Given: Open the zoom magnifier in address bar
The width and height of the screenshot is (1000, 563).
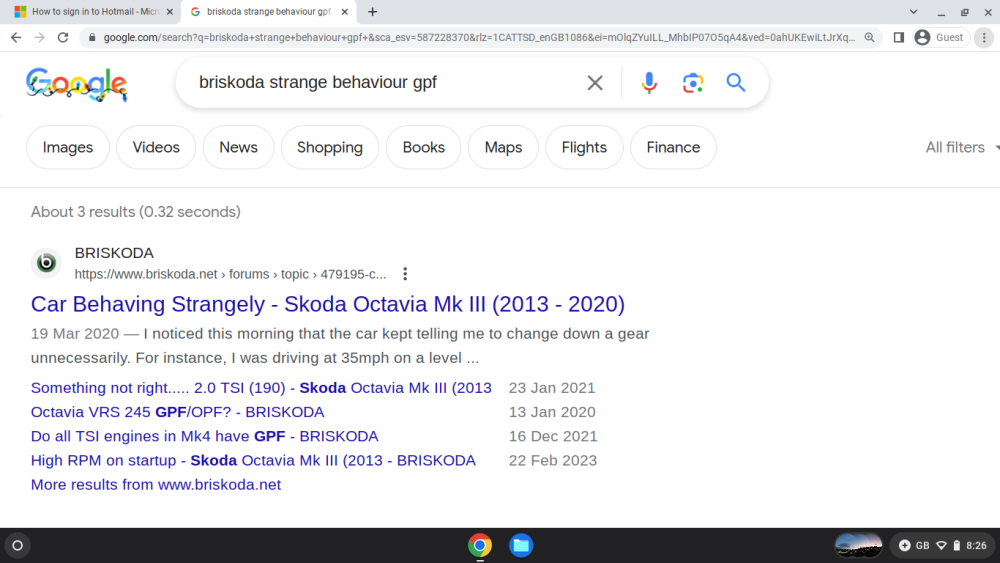Looking at the screenshot, I should (869, 38).
